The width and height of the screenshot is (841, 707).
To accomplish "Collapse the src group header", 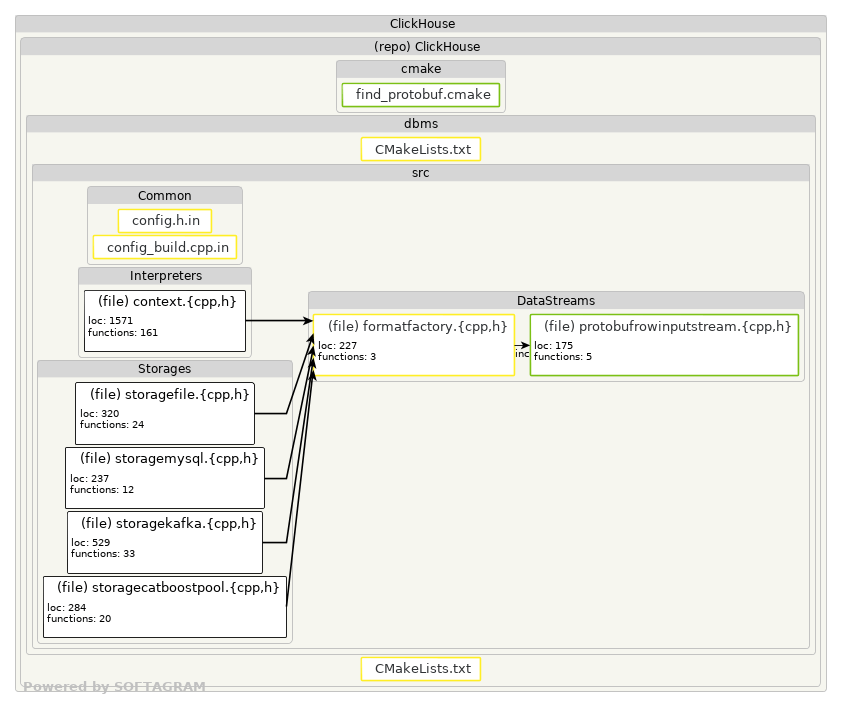I will [x=421, y=173].
